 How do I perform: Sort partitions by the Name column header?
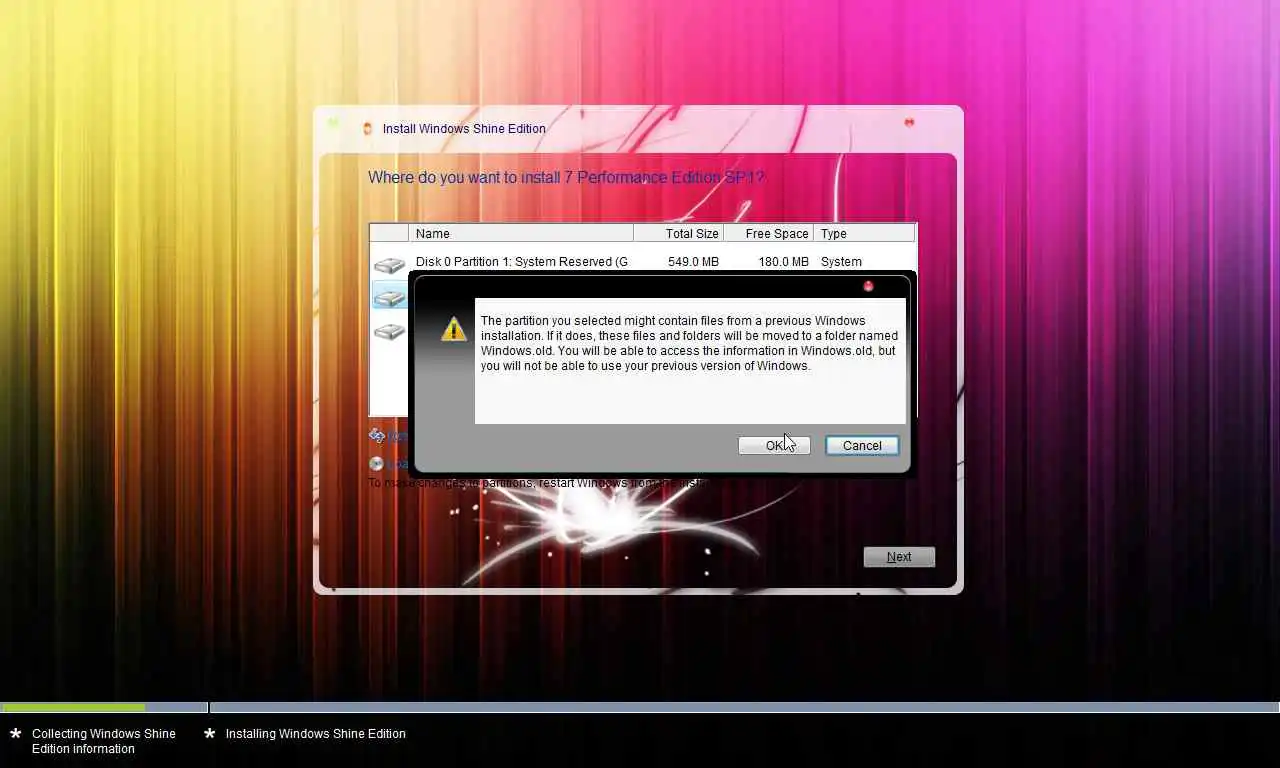521,233
